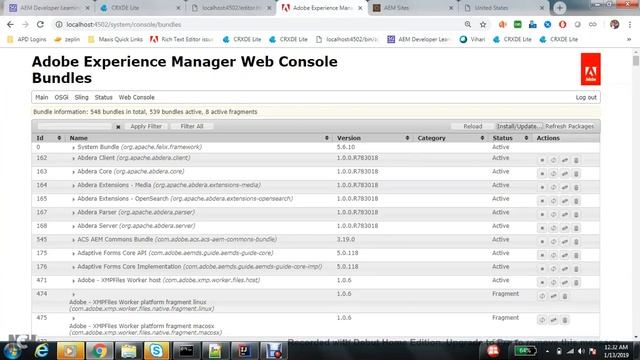Uninstall the Abdera Core bundle

coord(576,174)
